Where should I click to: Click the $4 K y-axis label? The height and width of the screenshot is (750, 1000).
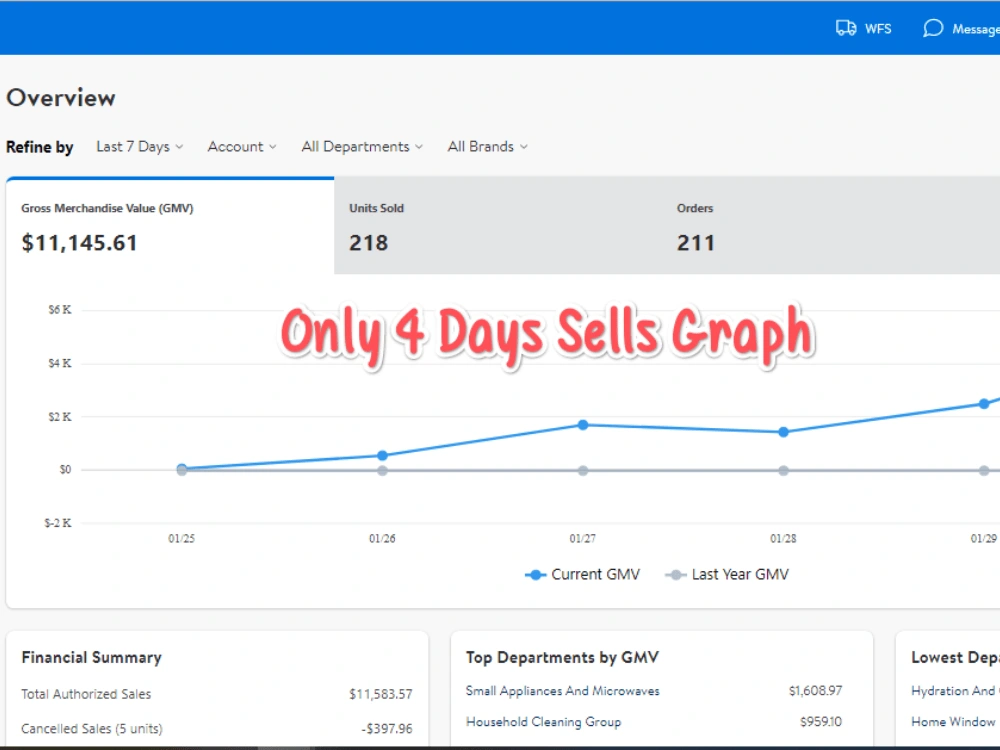click(x=60, y=364)
